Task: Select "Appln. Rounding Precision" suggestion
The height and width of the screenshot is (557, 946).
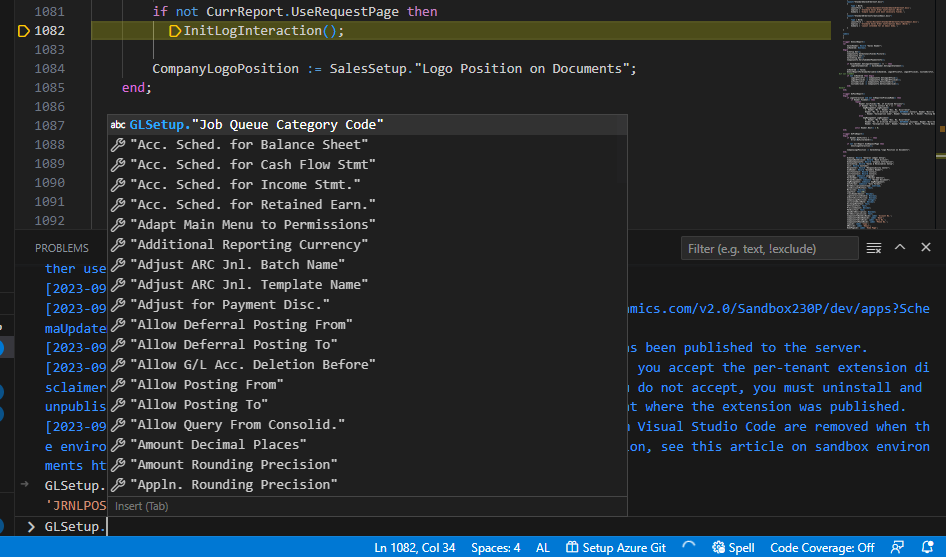Action: (367, 484)
